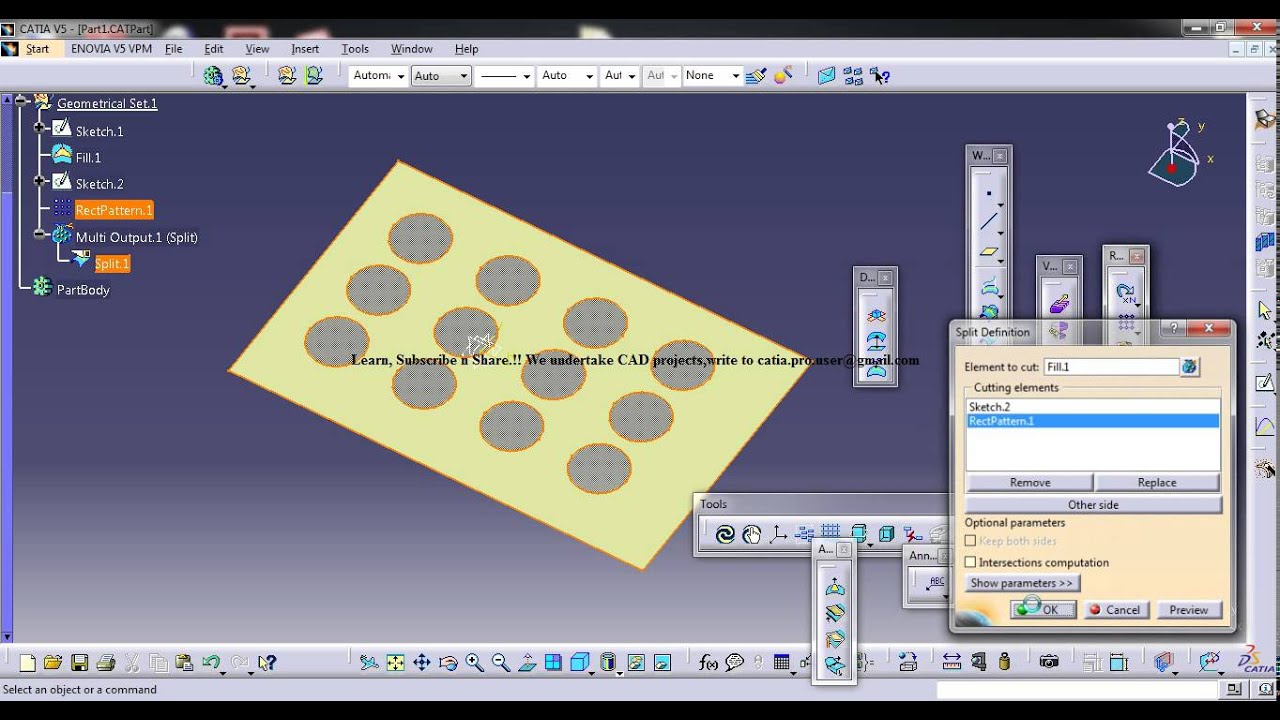Viewport: 1280px width, 720px height.
Task: Click OK in Split Definition
Action: point(1043,609)
